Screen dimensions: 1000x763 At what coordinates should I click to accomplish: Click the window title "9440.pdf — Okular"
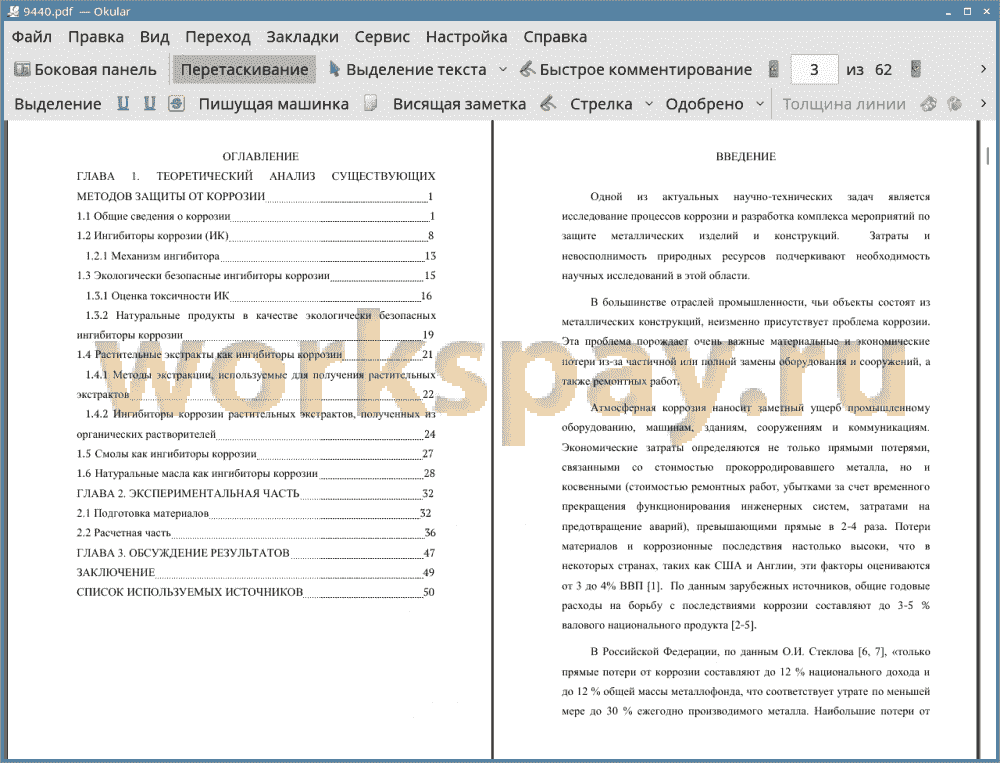point(77,11)
